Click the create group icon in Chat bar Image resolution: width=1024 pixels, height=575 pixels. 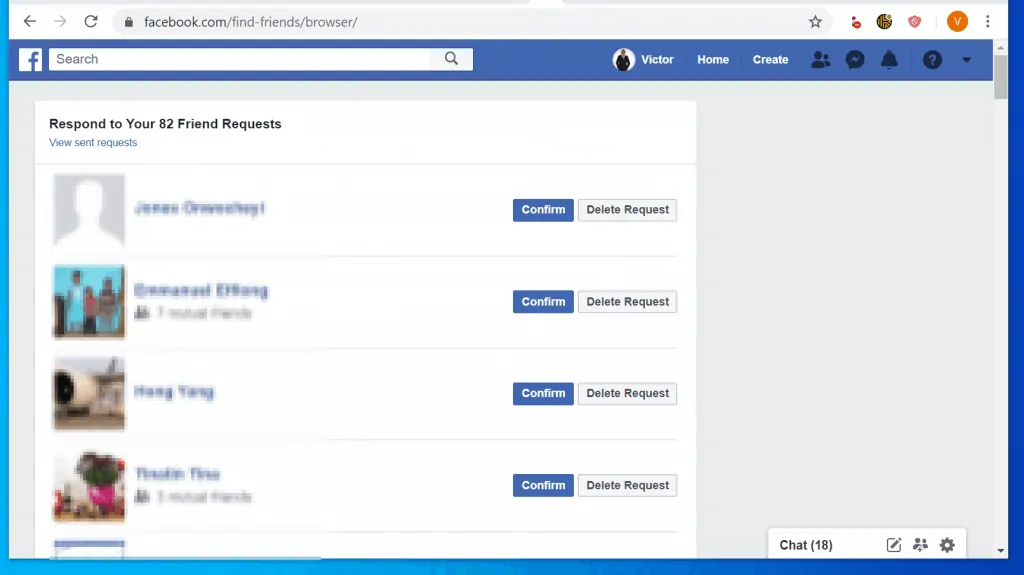[921, 545]
